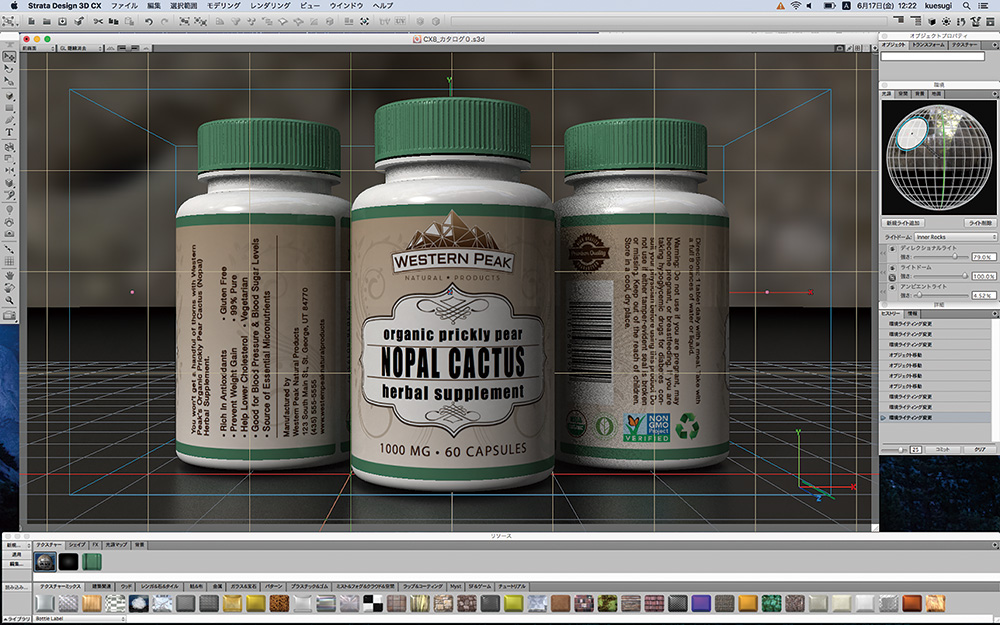Click the open folder toolbar icon
This screenshot has width=1000, height=625.
coord(47,22)
